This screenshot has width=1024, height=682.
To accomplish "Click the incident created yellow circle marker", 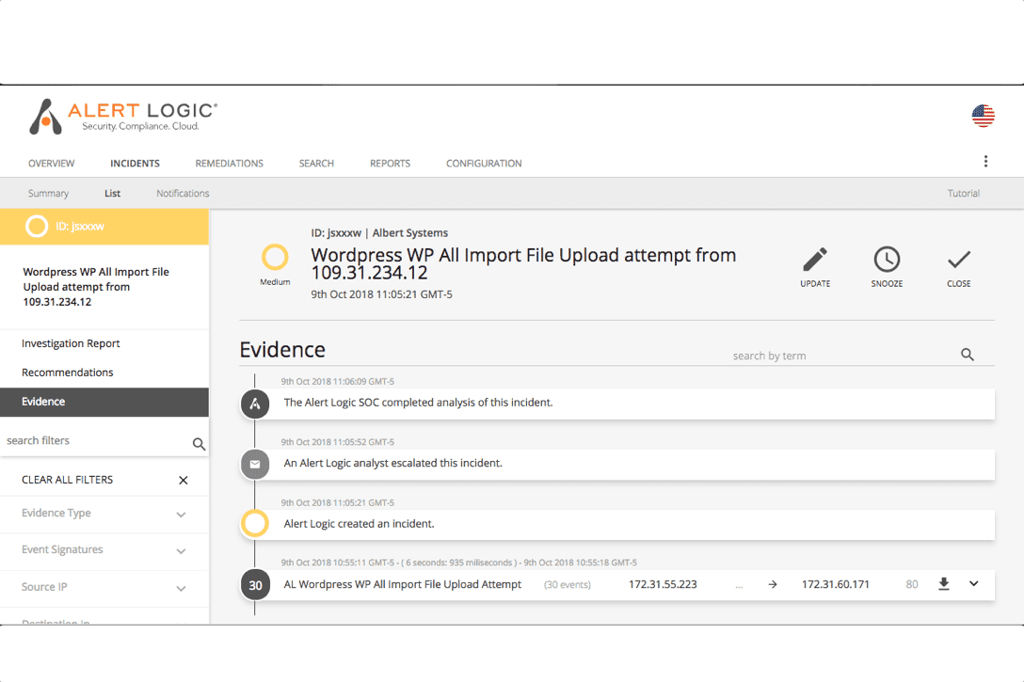I will point(255,523).
